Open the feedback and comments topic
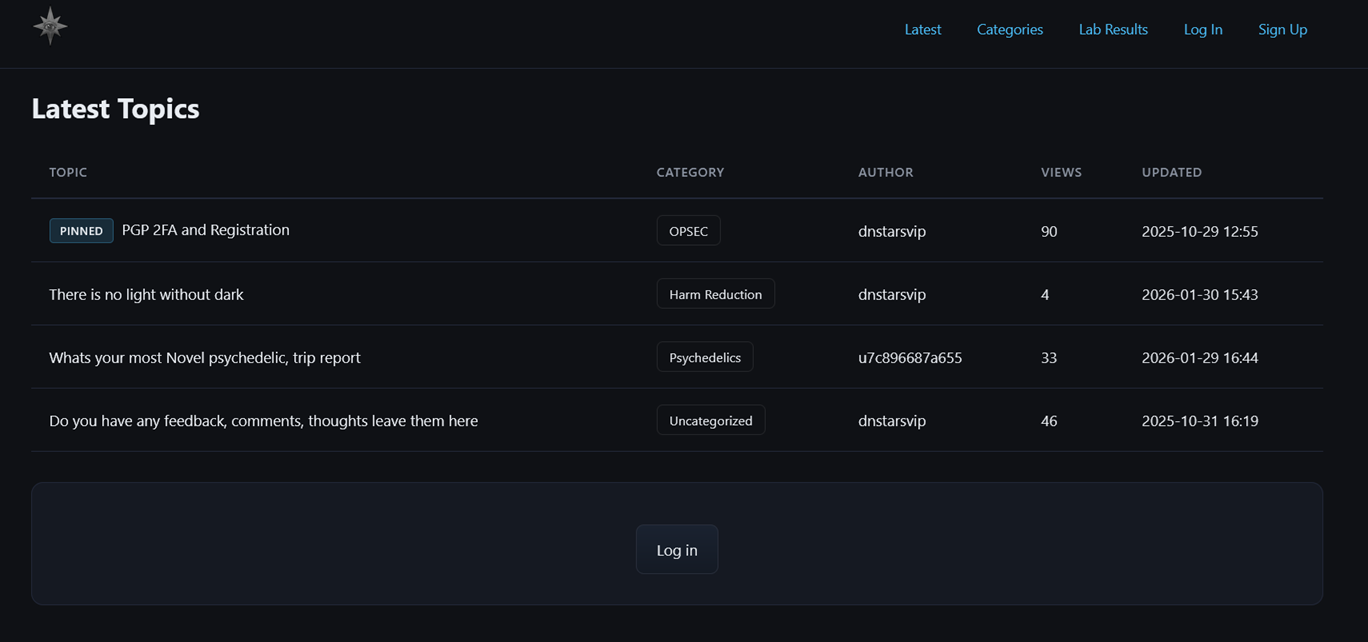This screenshot has width=1368, height=642. pos(263,420)
